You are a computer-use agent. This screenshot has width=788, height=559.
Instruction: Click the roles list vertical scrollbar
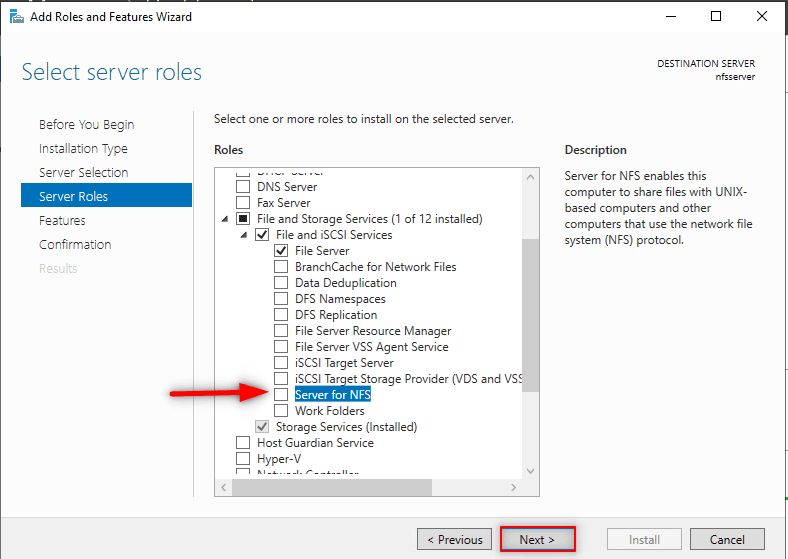[530, 310]
